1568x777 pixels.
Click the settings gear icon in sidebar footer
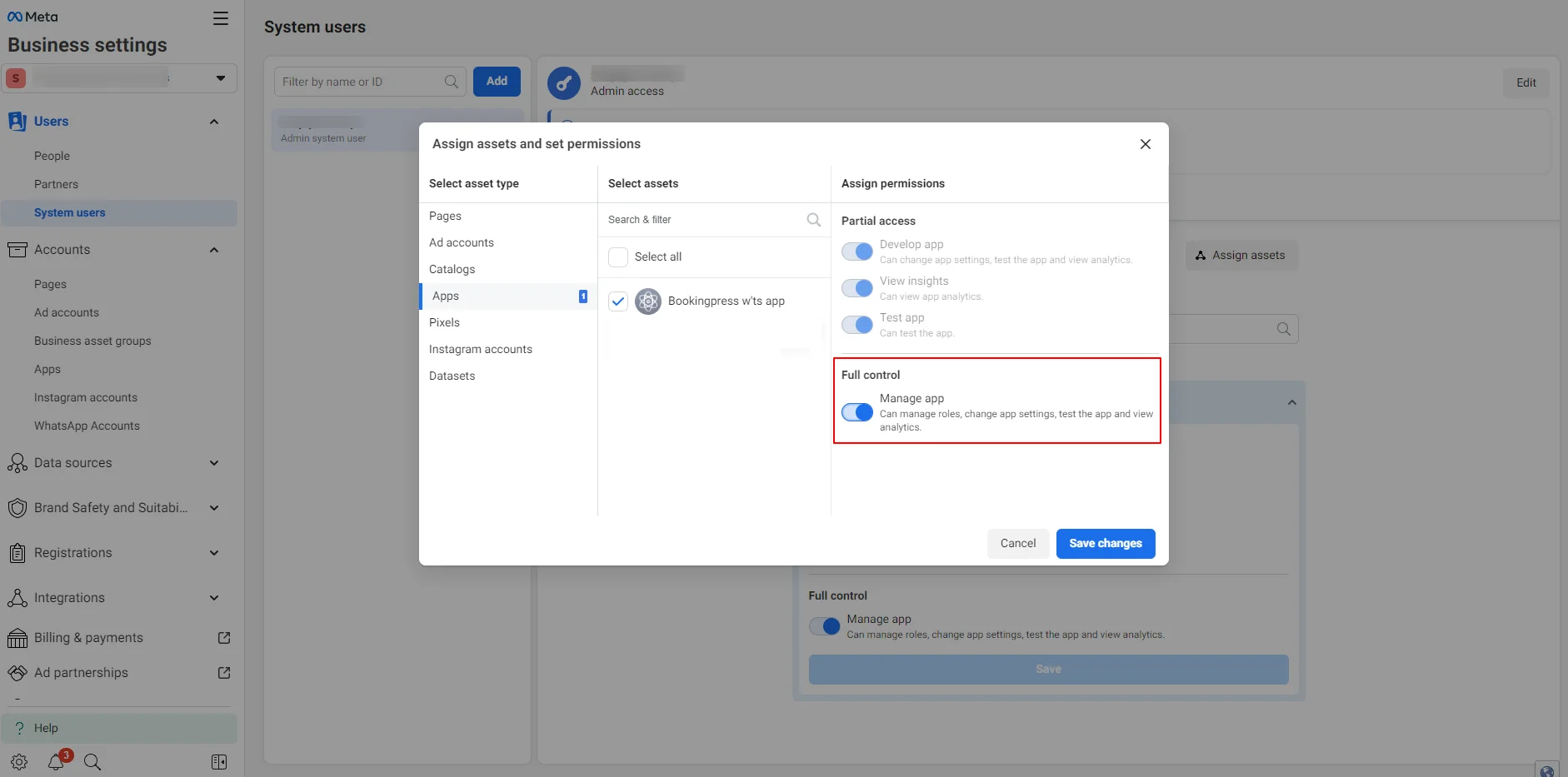(x=19, y=761)
